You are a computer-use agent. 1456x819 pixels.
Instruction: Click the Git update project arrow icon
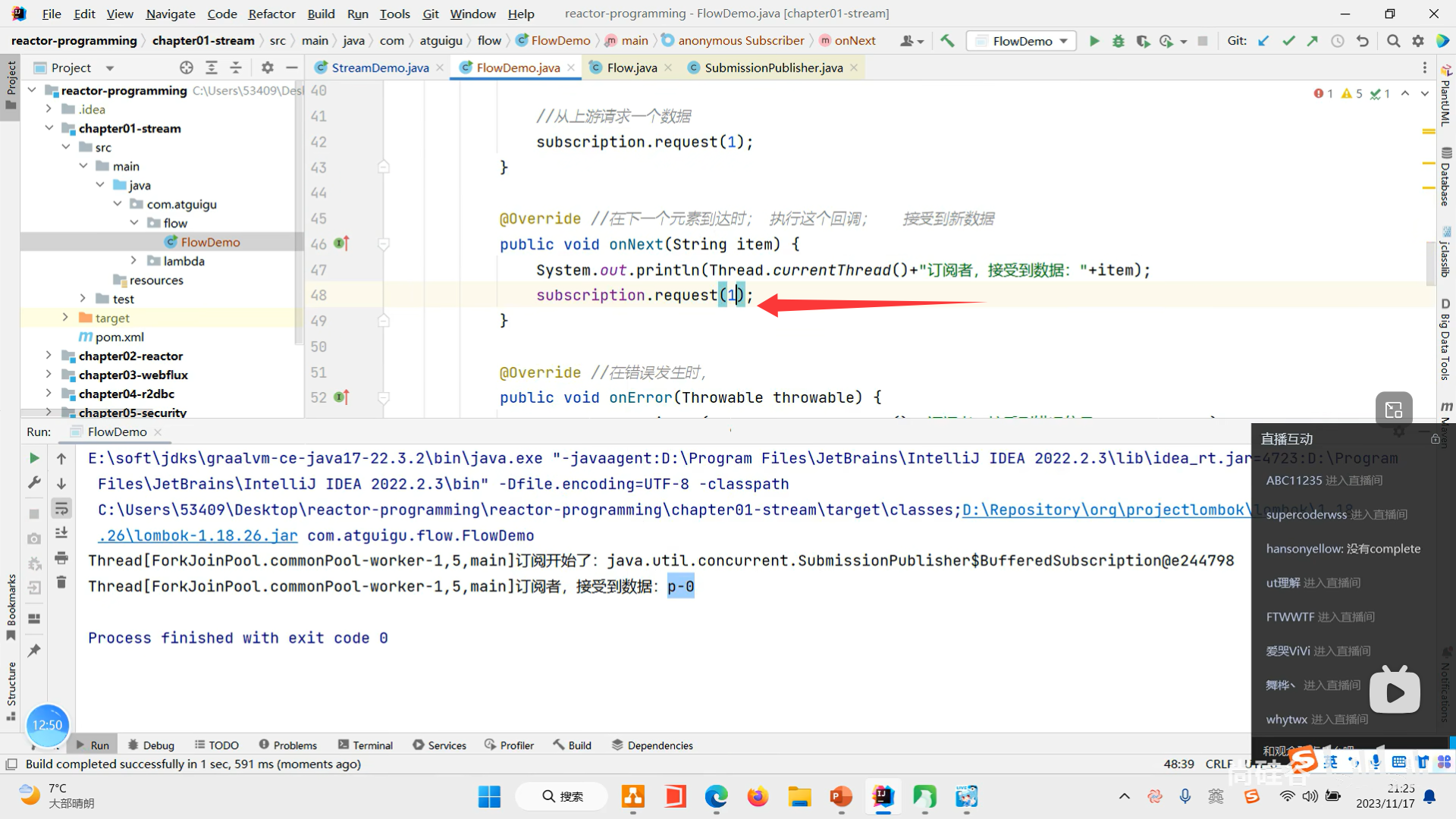[x=1263, y=41]
